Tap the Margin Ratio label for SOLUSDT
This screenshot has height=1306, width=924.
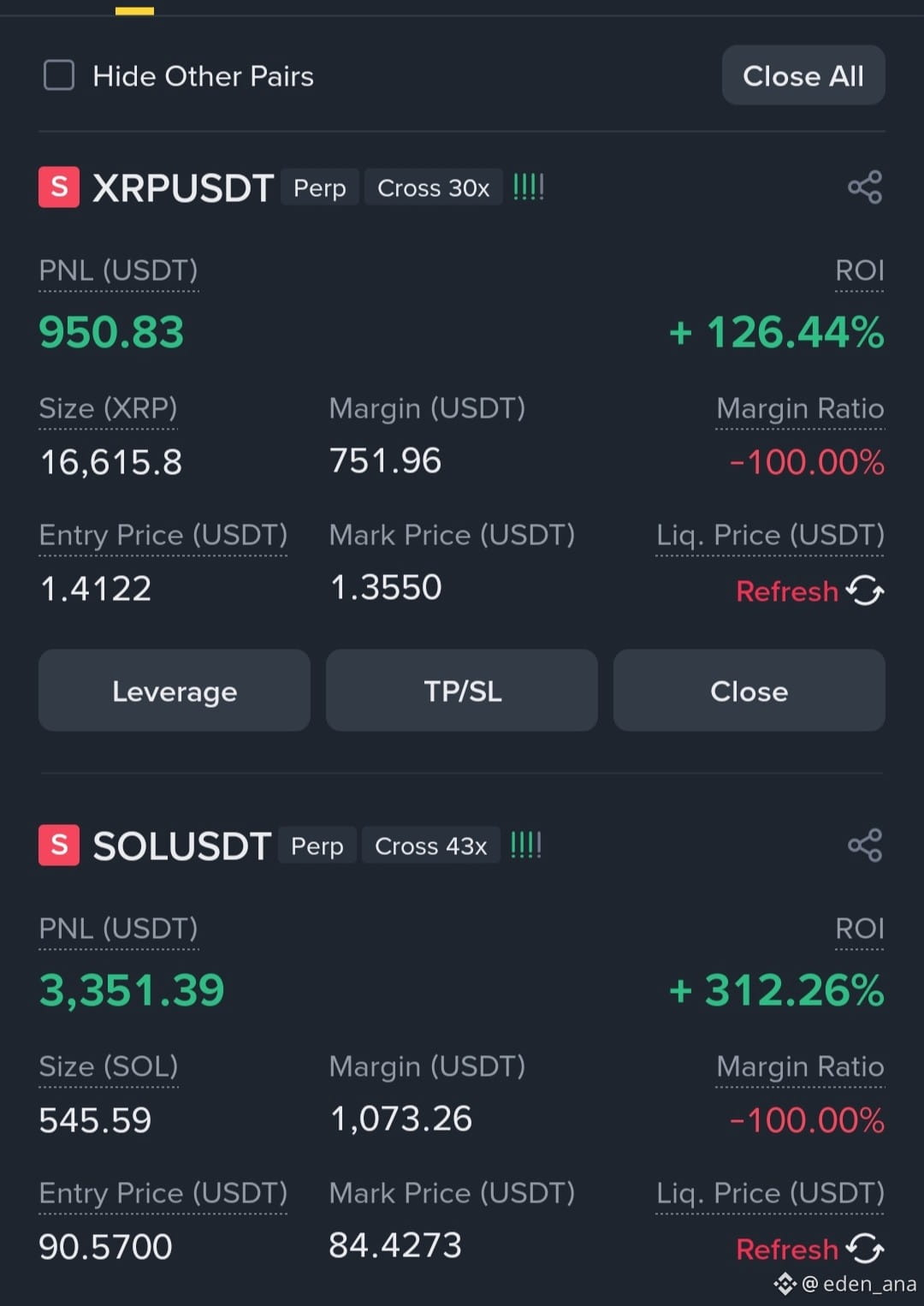click(x=800, y=1067)
